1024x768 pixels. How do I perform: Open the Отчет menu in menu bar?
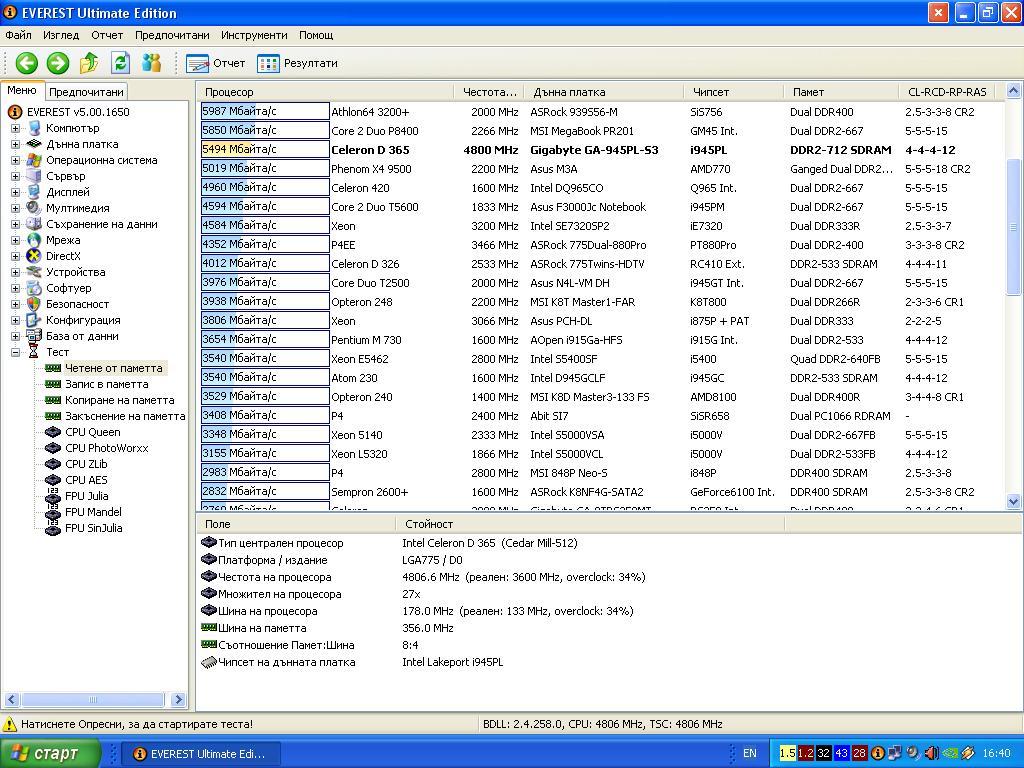107,35
